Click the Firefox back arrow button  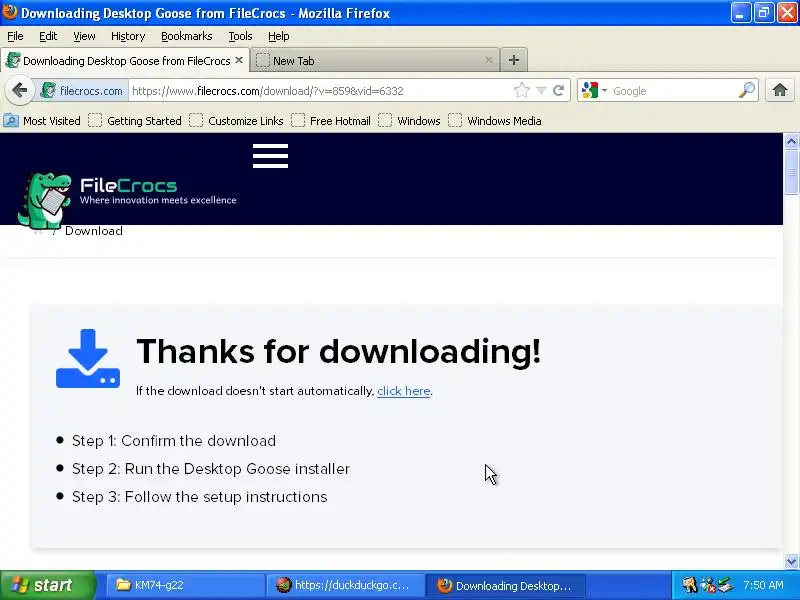(19, 90)
